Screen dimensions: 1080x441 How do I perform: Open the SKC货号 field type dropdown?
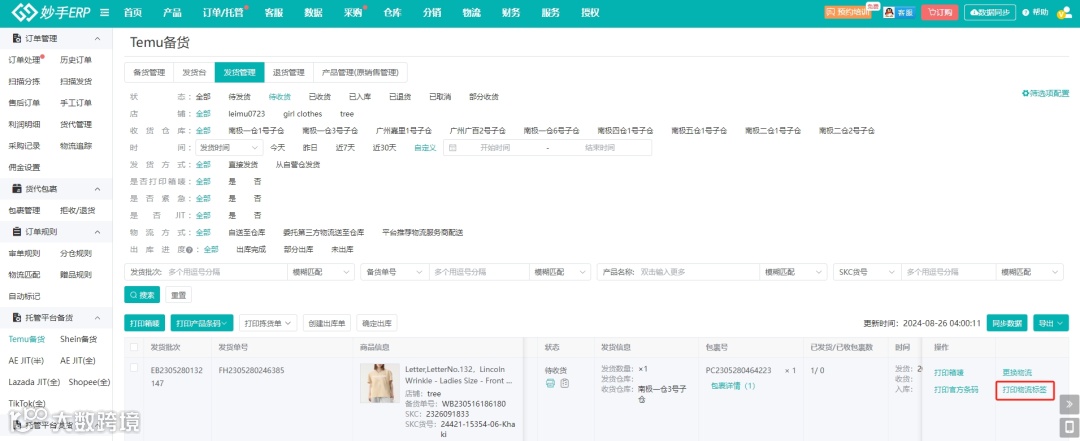[867, 272]
